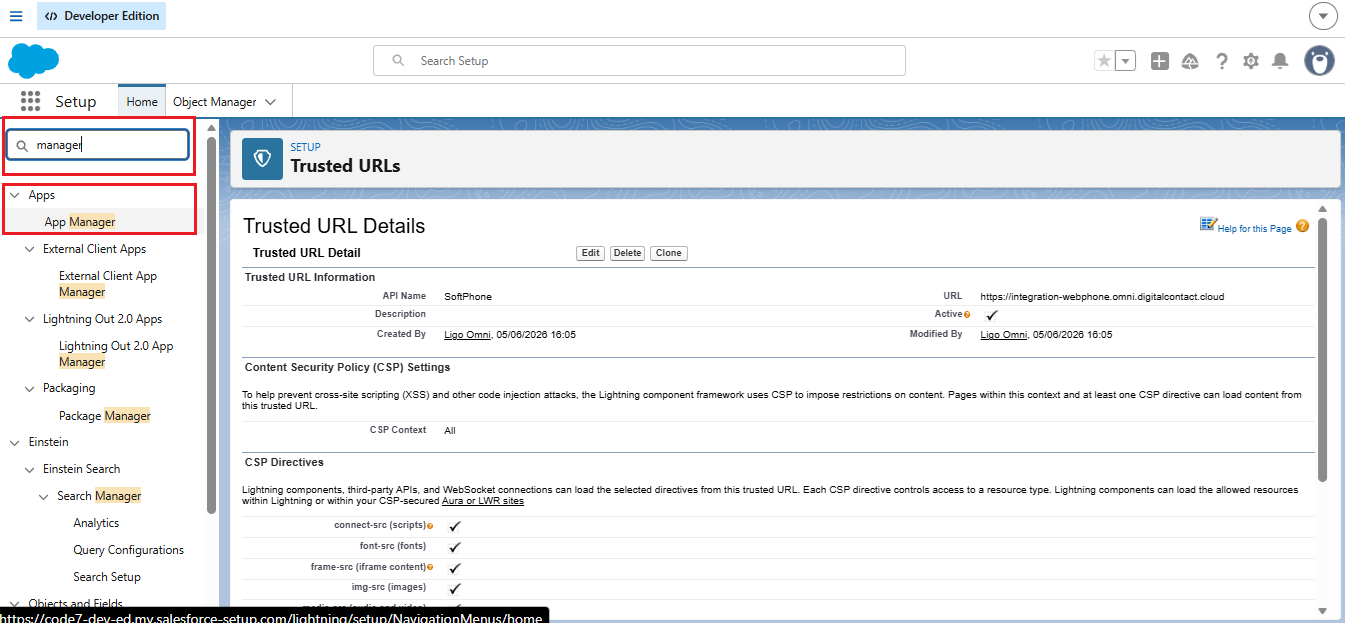Click the integration-webphone URL value
Screen dimensions: 1345x623
1102,297
